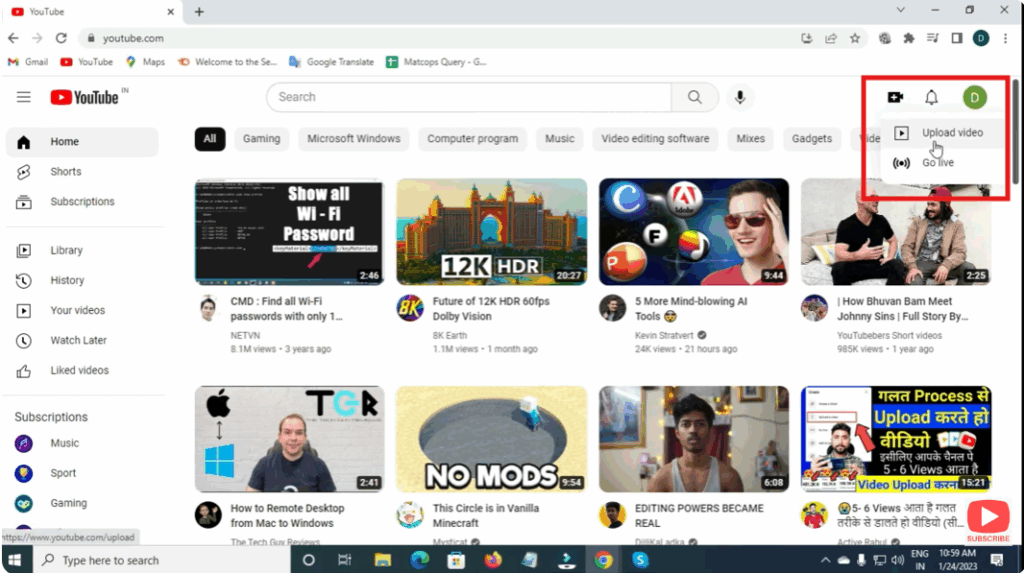1024x573 pixels.
Task: Select Upload video from dropdown
Action: [x=951, y=133]
